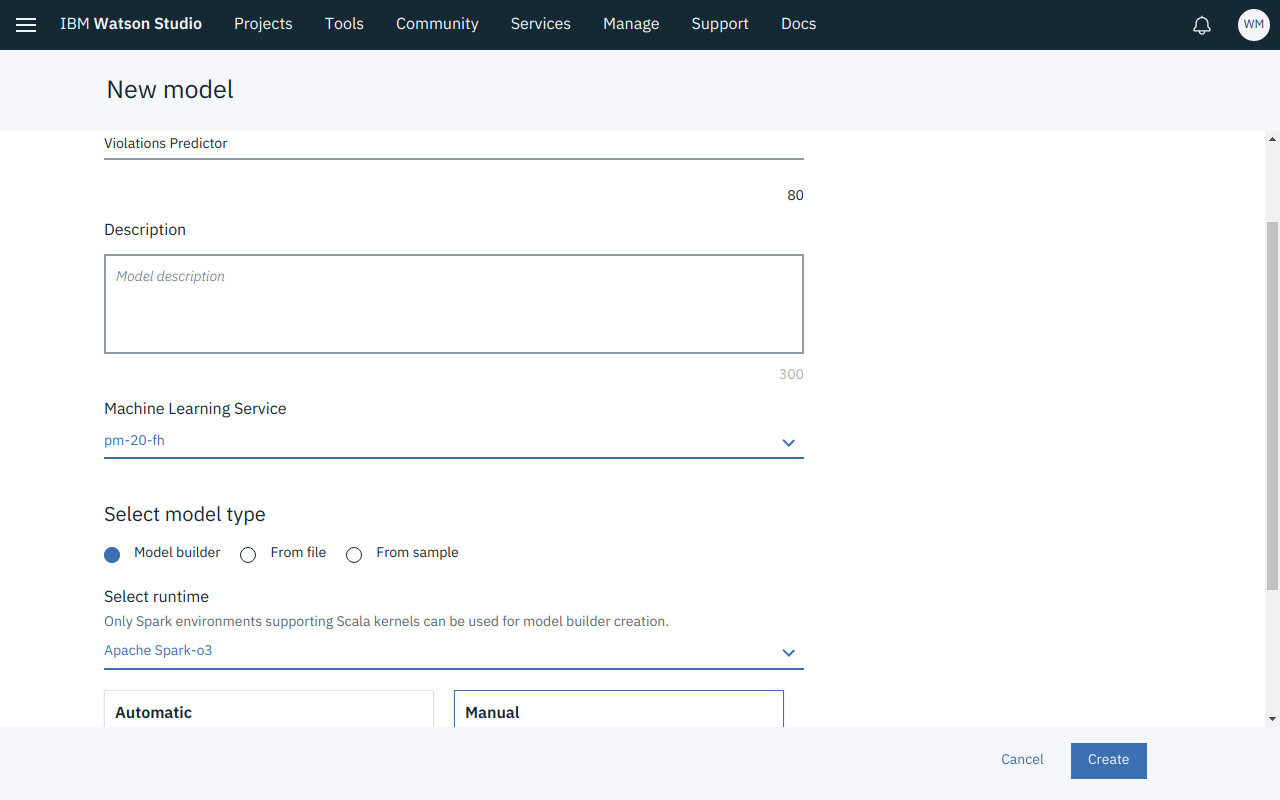The width and height of the screenshot is (1280, 800).
Task: Open the Apache Spark-o3 runtime dropdown
Action: point(454,651)
